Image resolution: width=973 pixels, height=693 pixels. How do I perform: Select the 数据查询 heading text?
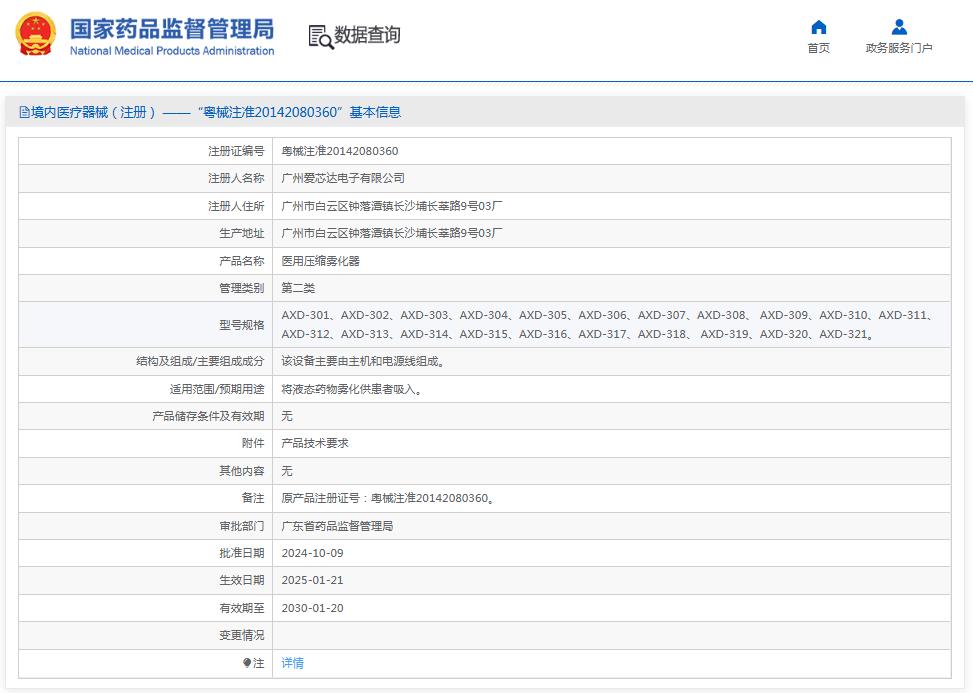point(367,35)
